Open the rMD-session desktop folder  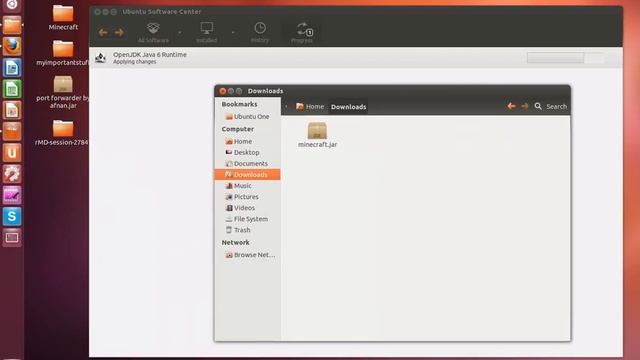62,132
